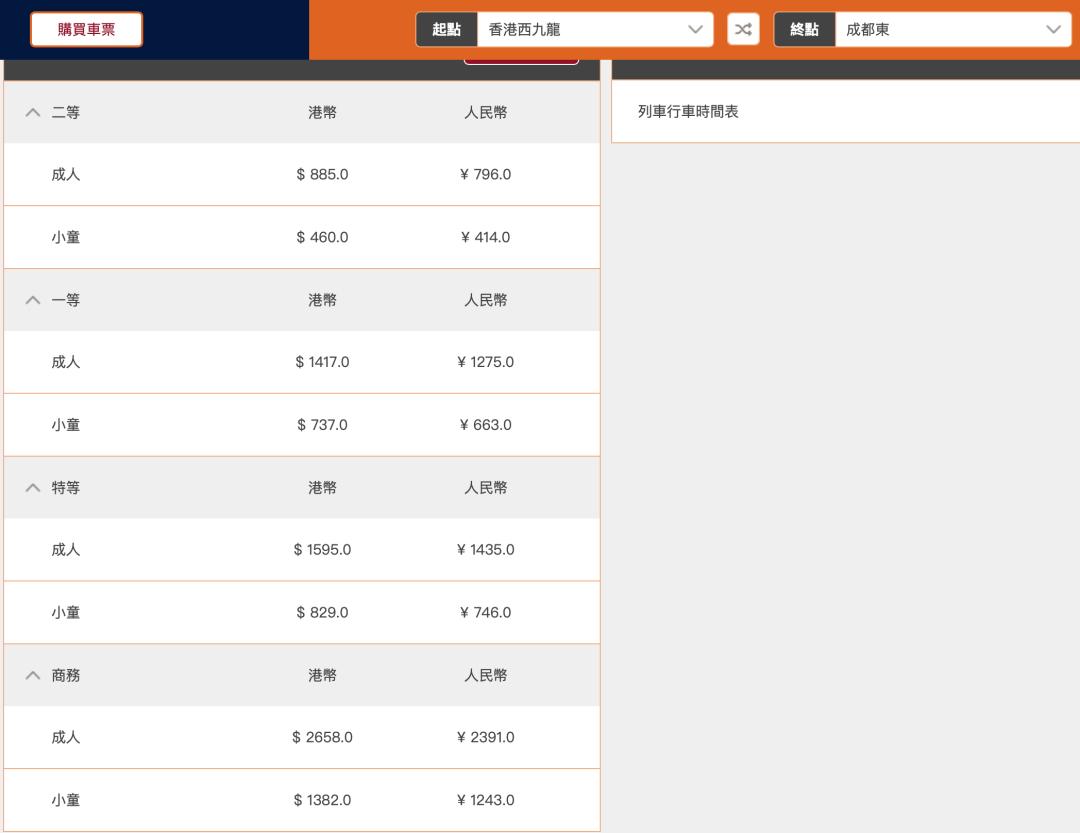The width and height of the screenshot is (1080, 833).
Task: Click the 購買車票 button
Action: click(86, 30)
